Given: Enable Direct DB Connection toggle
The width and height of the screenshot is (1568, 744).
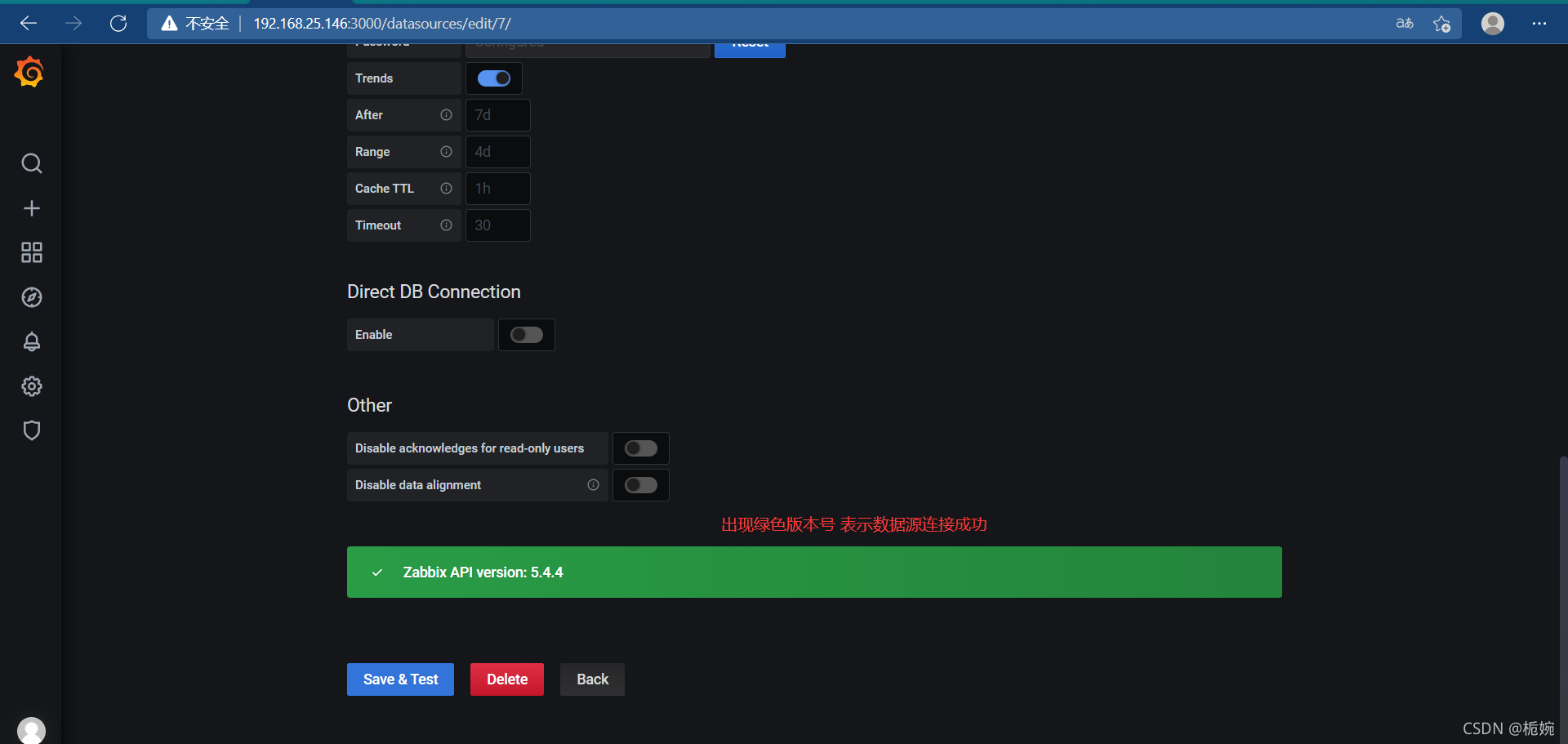Looking at the screenshot, I should point(527,335).
